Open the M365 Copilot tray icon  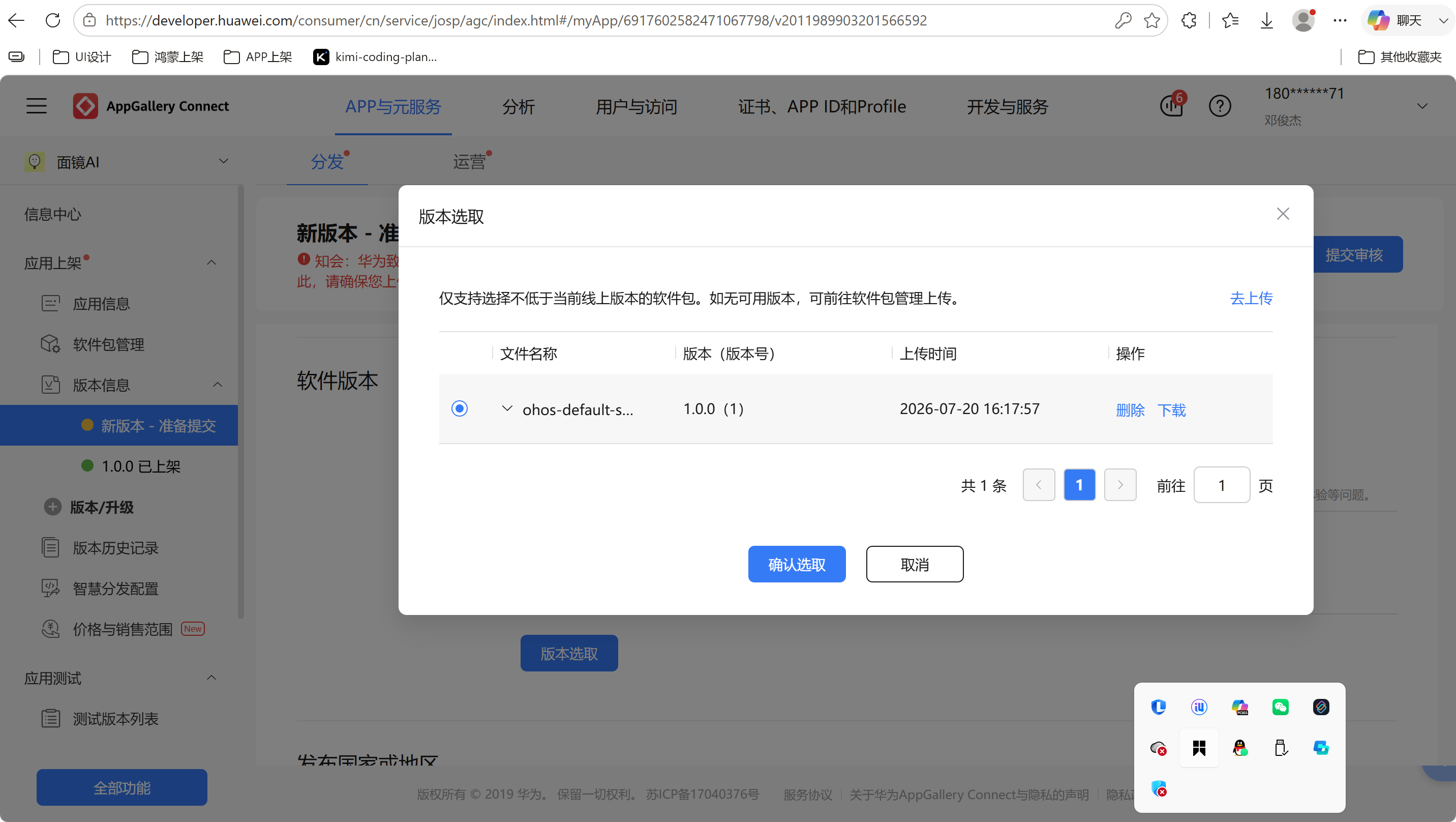[1239, 707]
